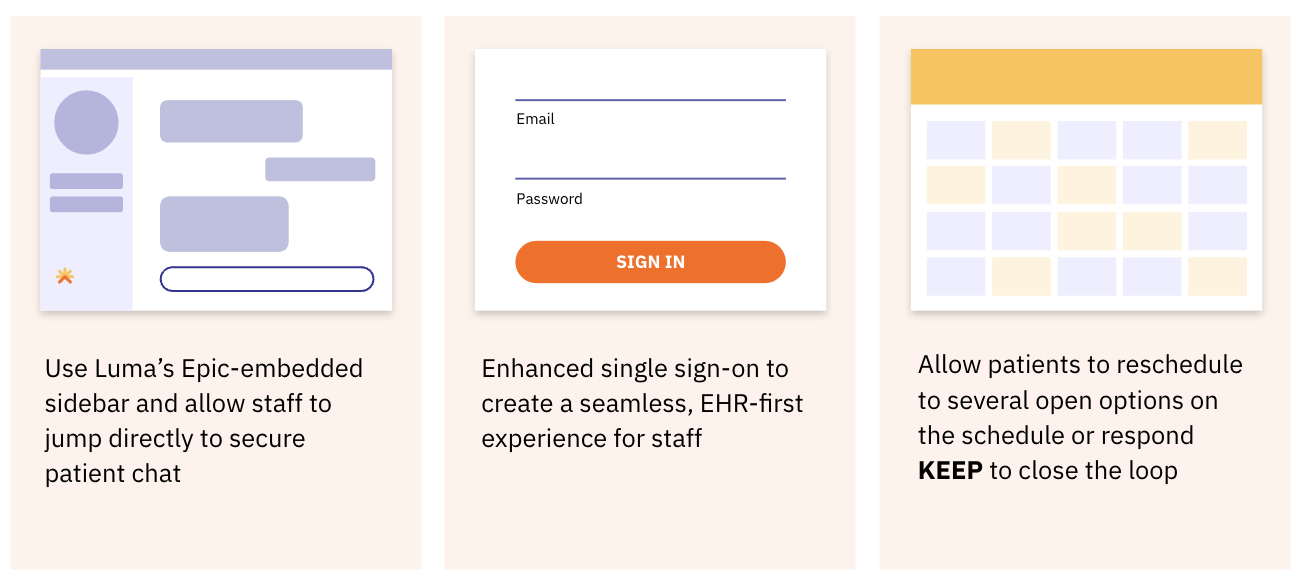1302x580 pixels.
Task: Click the Epic-embedded sidebar description text
Action: [204, 421]
